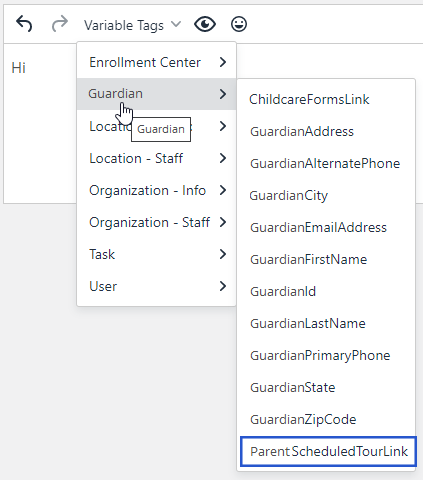Select the GuardianAlternatePhone tag
This screenshot has height=480, width=423.
326,163
